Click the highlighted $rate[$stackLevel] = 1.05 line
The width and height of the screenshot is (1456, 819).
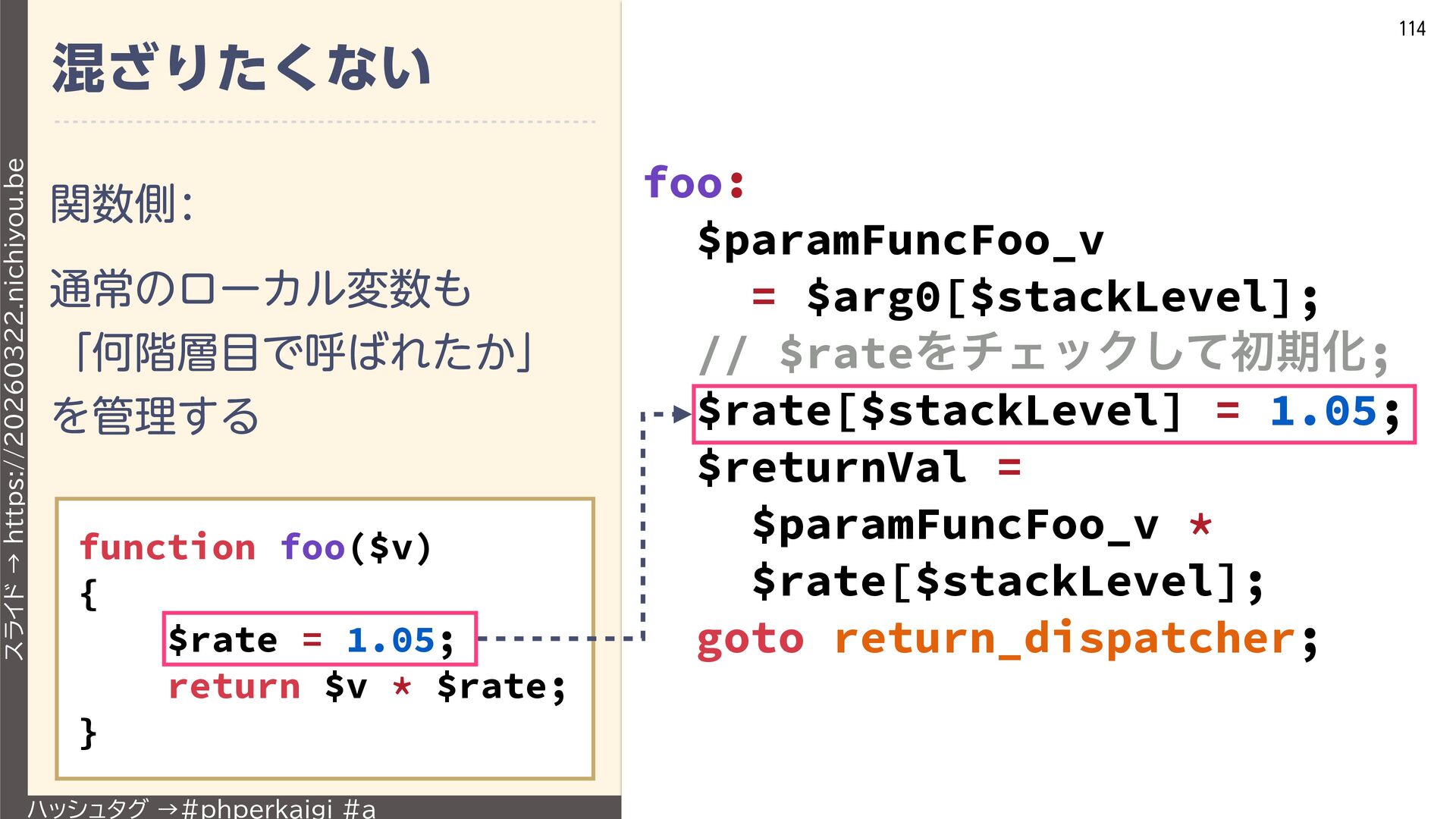click(x=1053, y=414)
